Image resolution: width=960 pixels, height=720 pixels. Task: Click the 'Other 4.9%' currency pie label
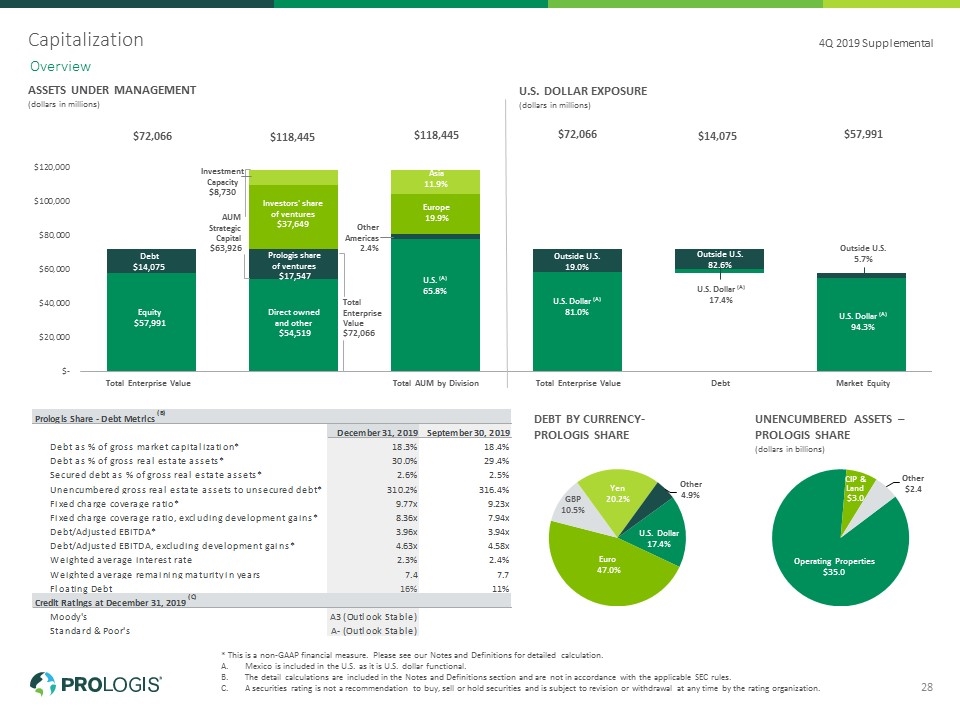[691, 490]
